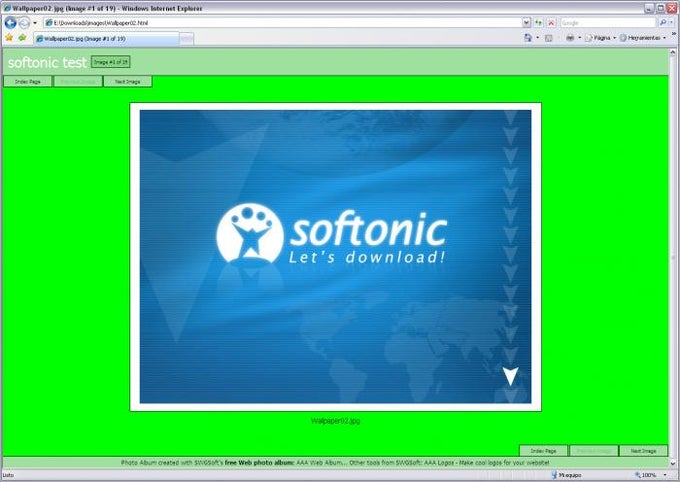This screenshot has height=482, width=680.
Task: Click the Google search box
Action: click(x=608, y=23)
